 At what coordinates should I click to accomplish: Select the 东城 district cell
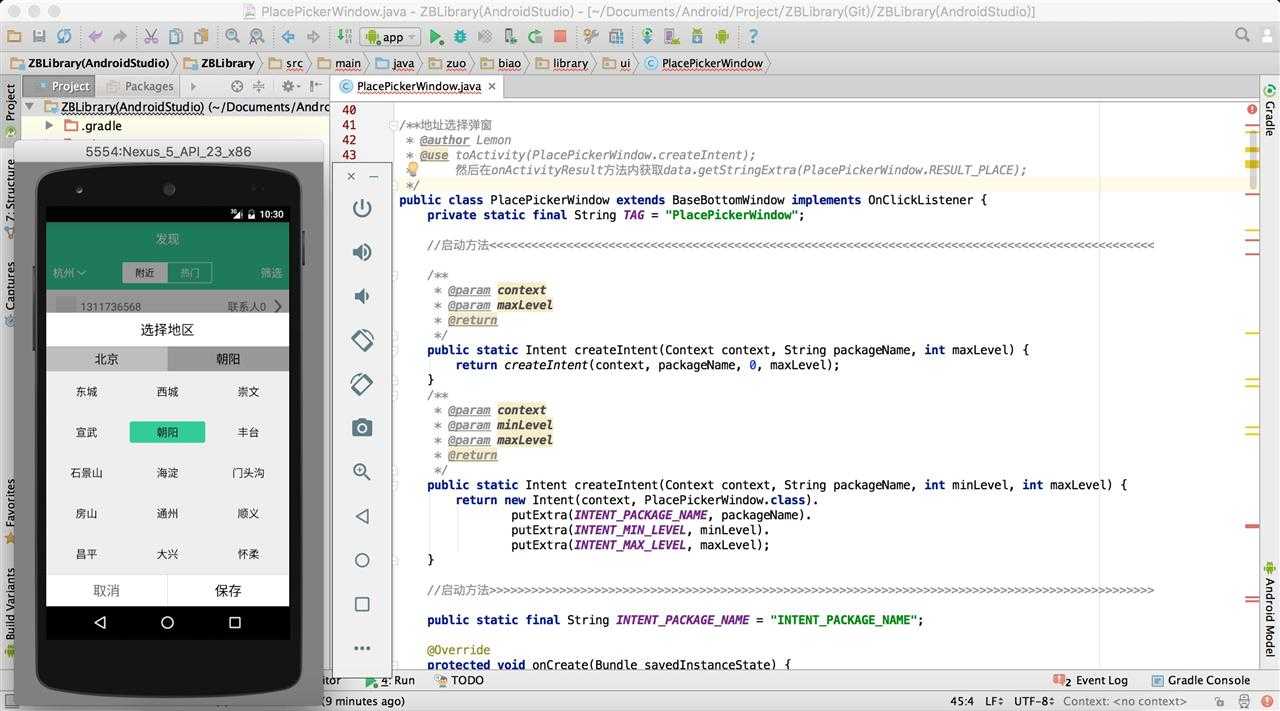click(87, 392)
